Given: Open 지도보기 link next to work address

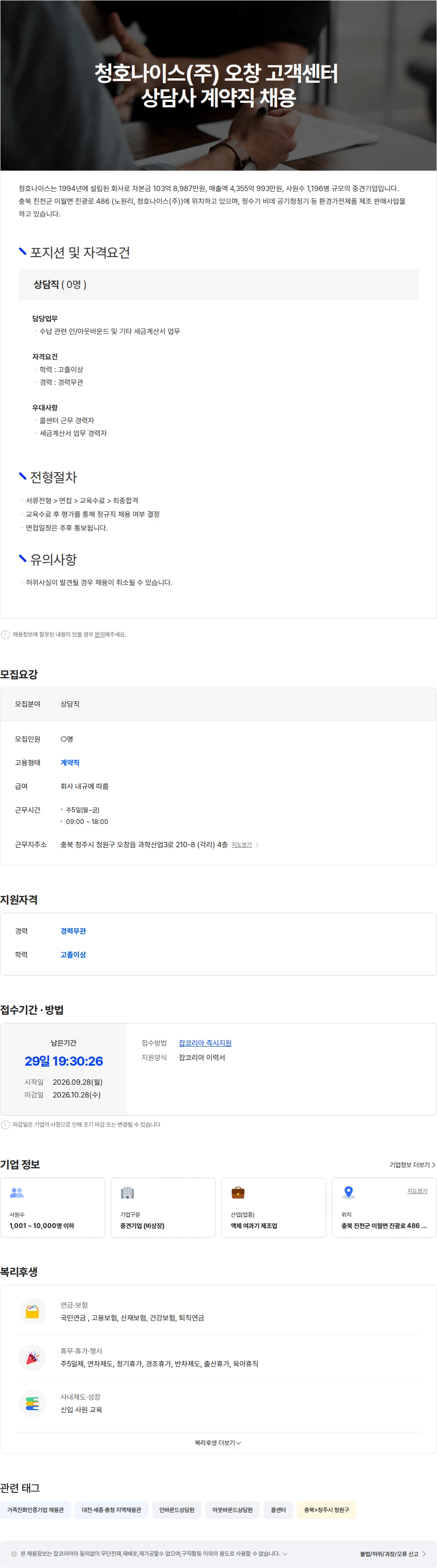Looking at the screenshot, I should tap(242, 845).
